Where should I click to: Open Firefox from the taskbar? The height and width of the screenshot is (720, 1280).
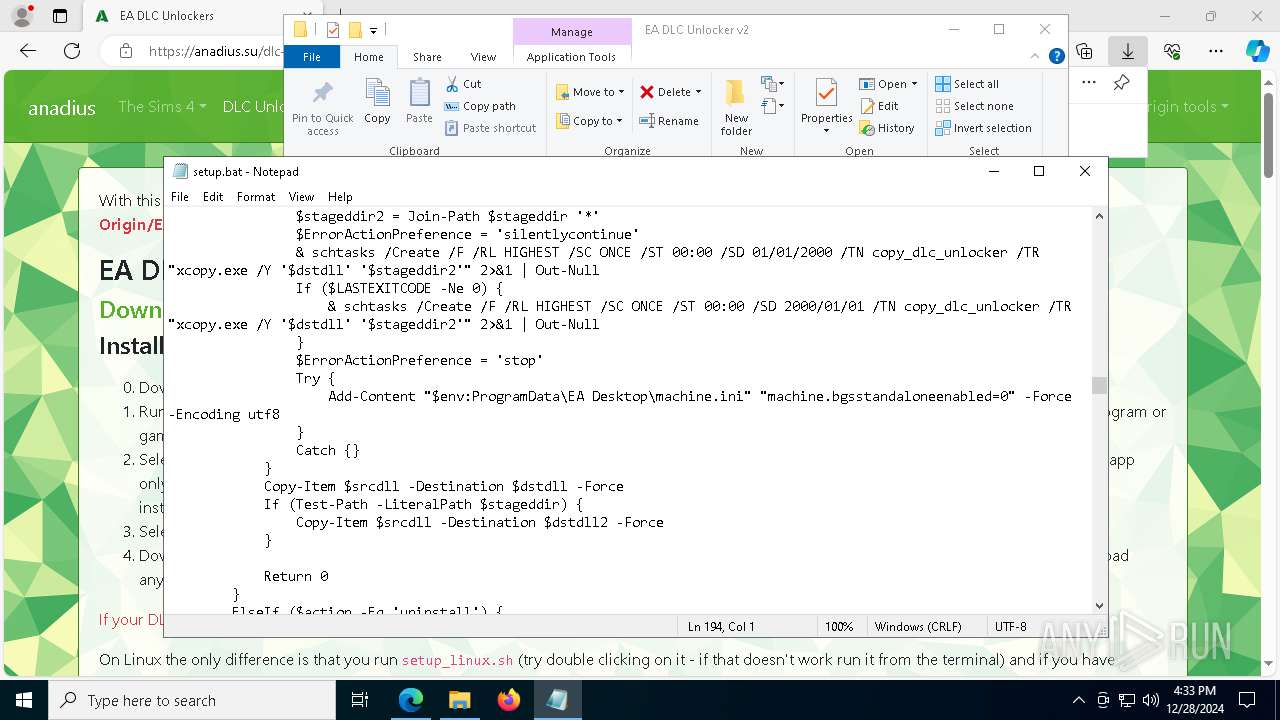tap(509, 700)
